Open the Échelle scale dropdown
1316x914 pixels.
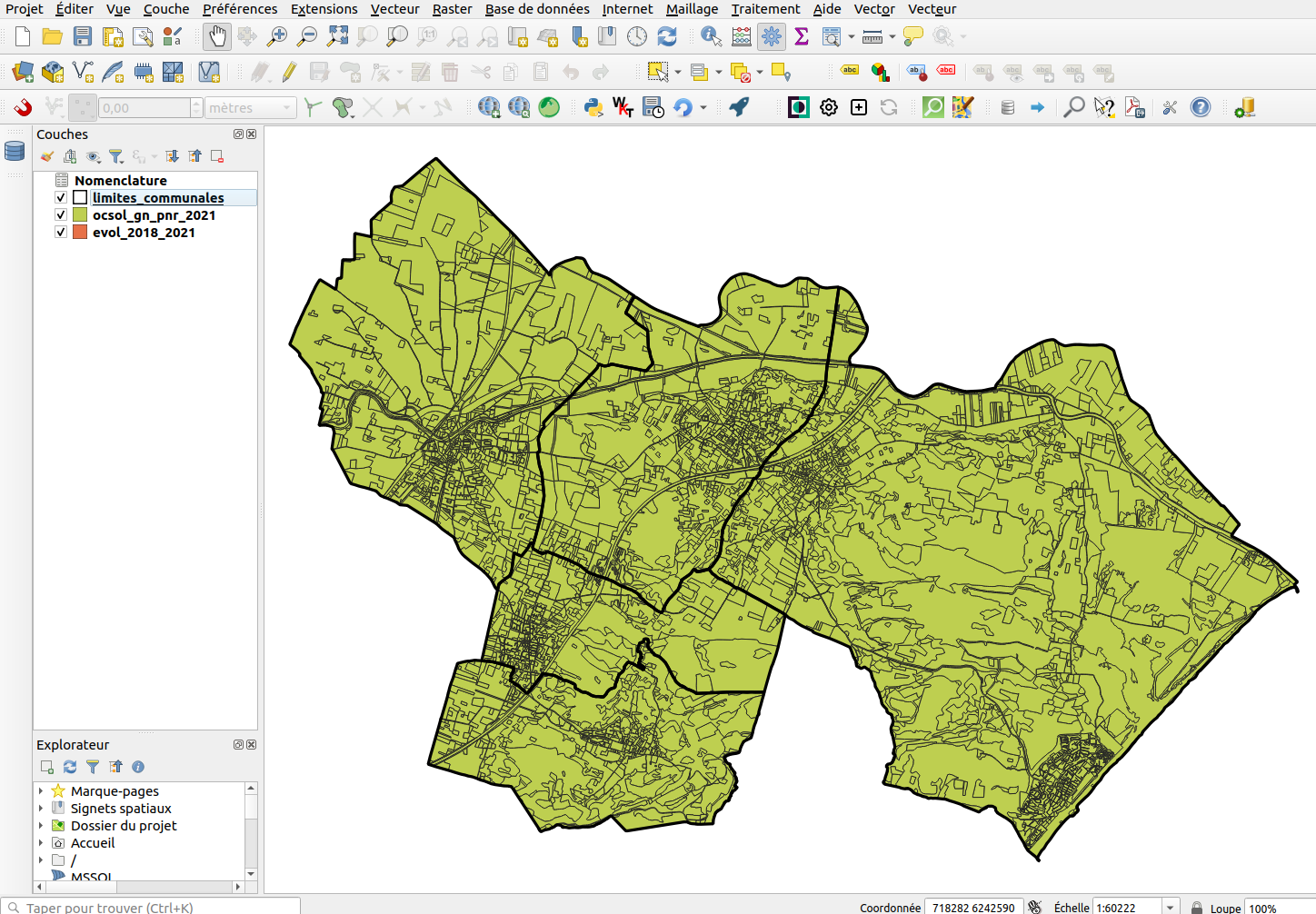pos(1171,907)
